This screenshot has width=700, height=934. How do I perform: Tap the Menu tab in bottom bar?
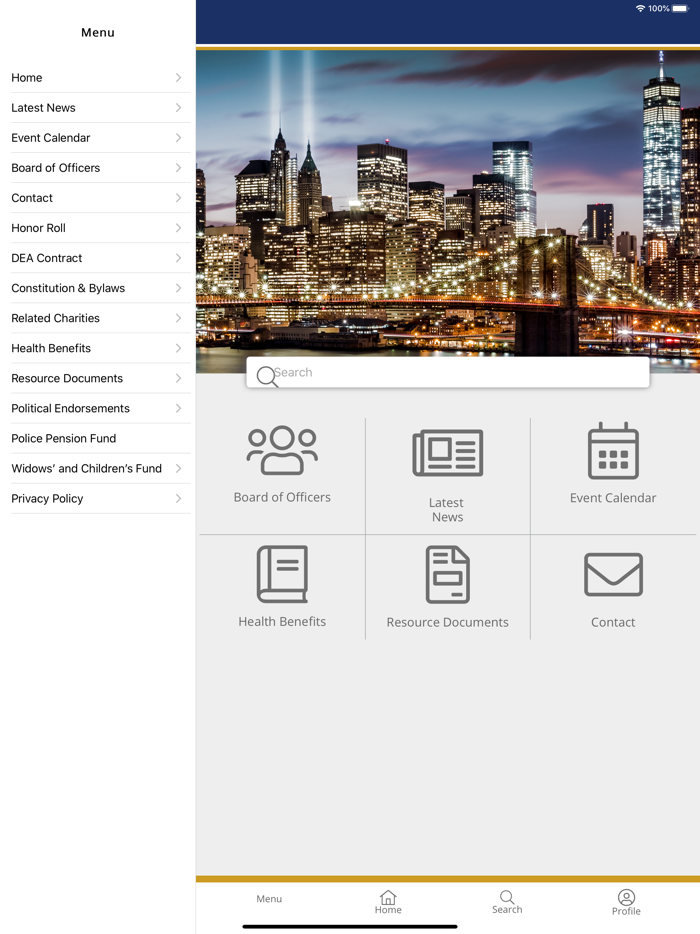pyautogui.click(x=269, y=899)
